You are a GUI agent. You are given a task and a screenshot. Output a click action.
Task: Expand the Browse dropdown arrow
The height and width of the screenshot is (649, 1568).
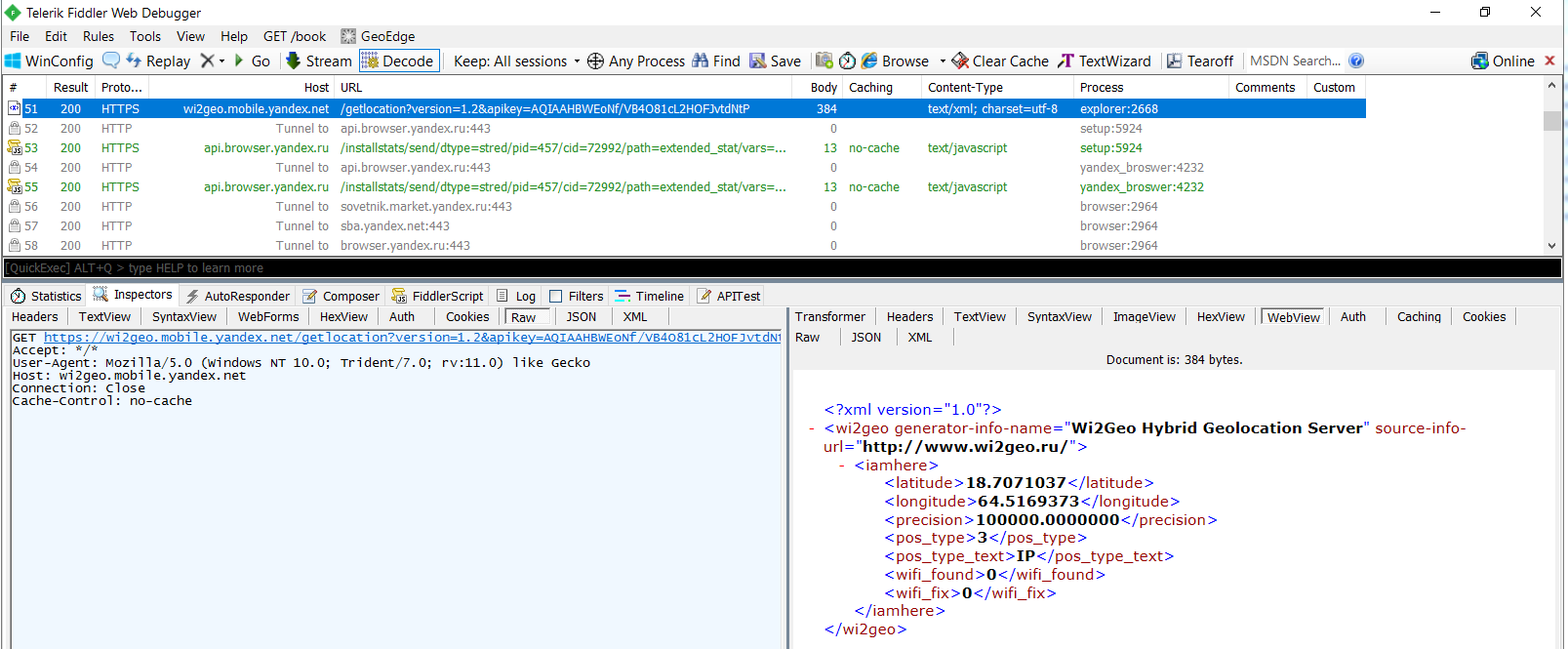pyautogui.click(x=943, y=61)
